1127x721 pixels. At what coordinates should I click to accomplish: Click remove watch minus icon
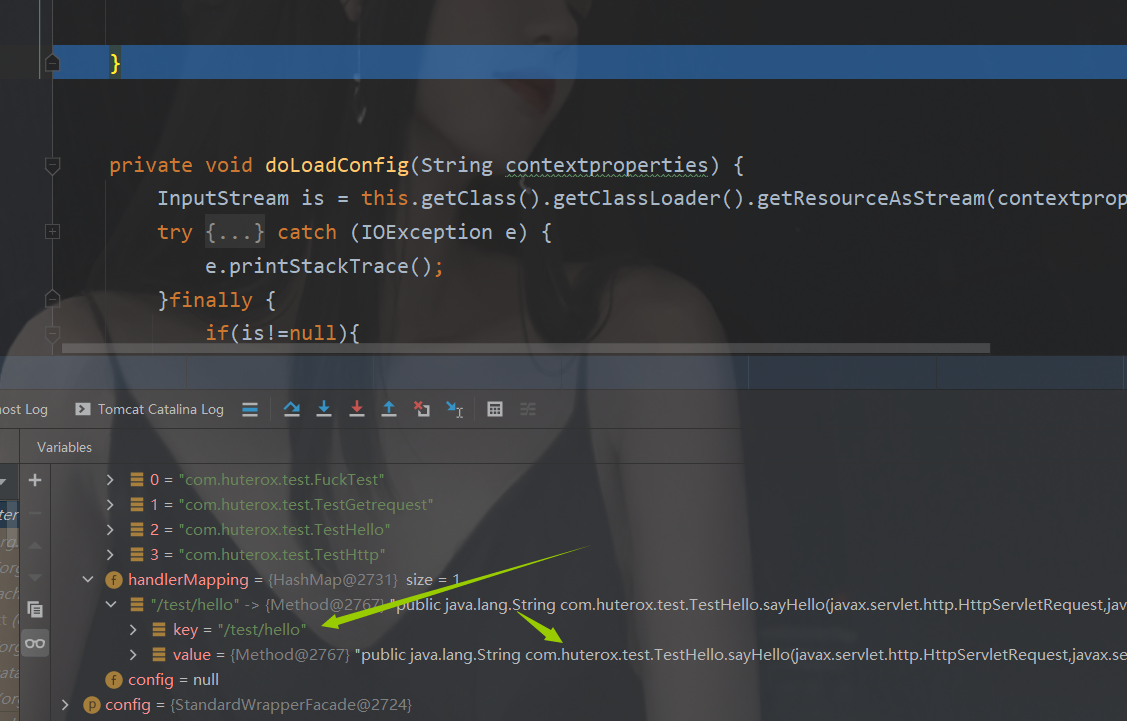pyautogui.click(x=34, y=513)
